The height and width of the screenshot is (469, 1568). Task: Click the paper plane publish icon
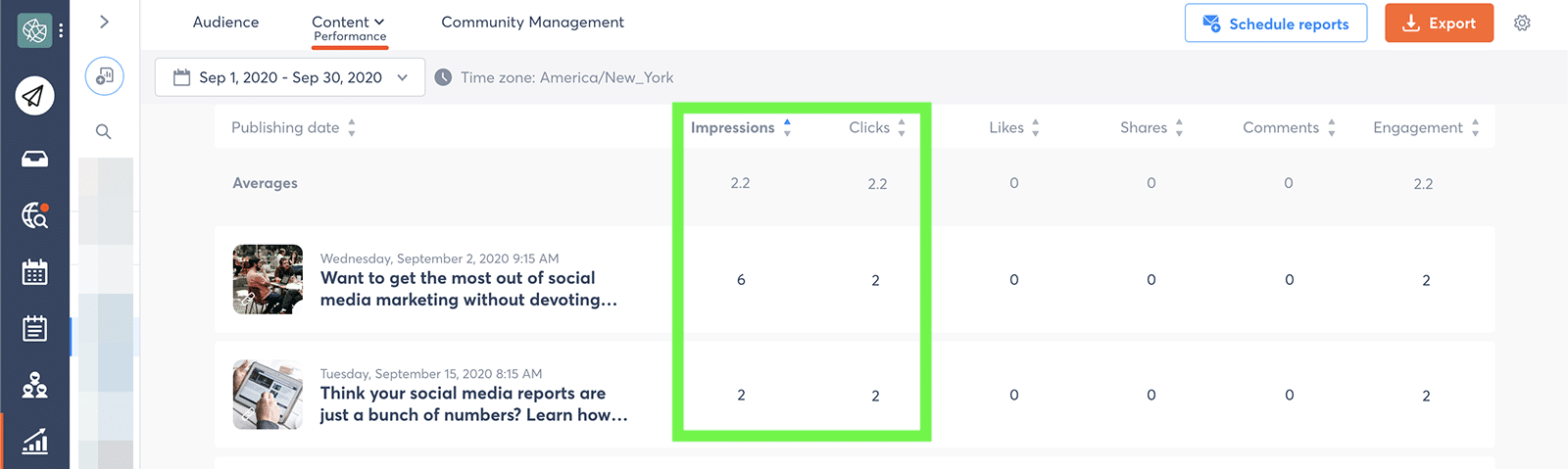click(34, 96)
